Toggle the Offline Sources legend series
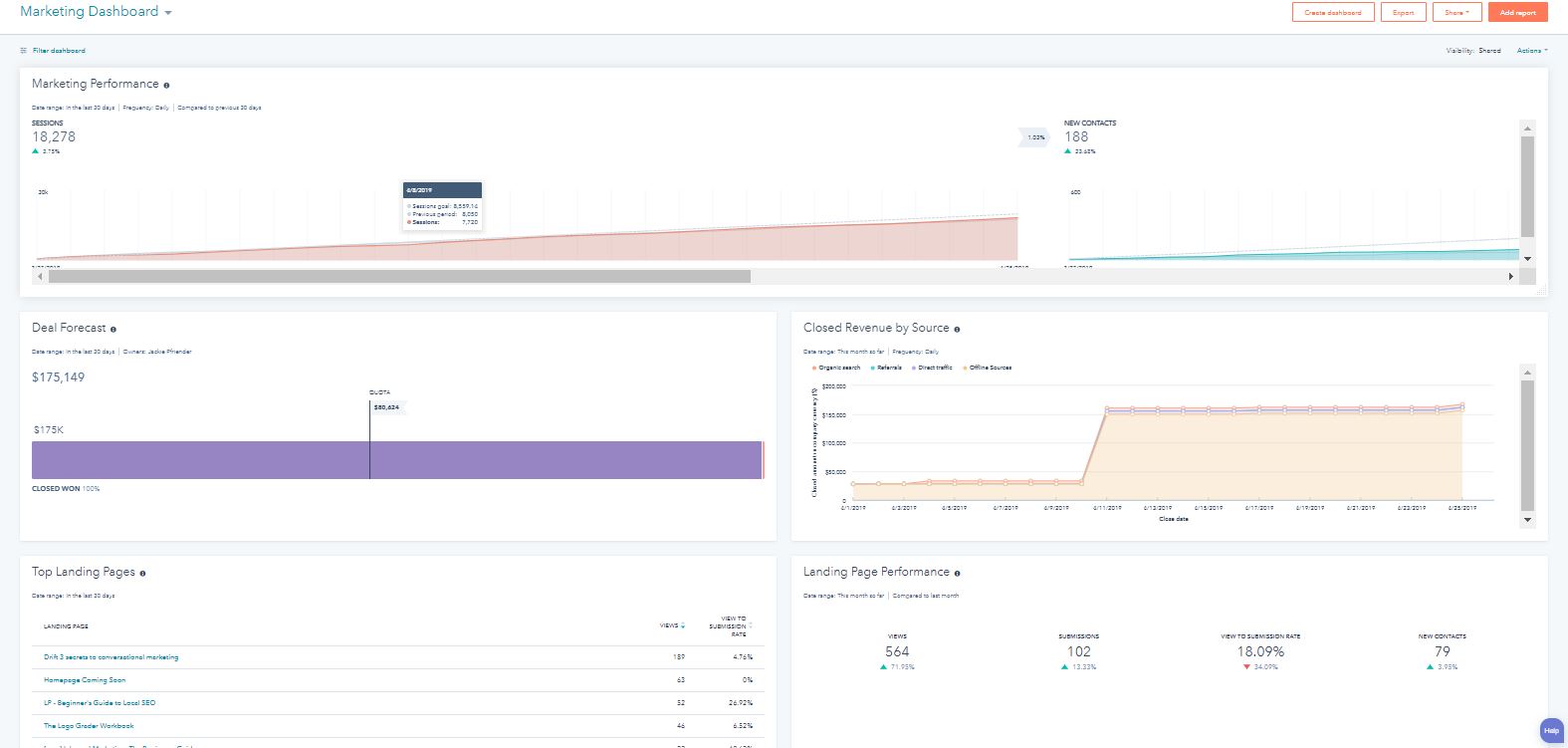The width and height of the screenshot is (1568, 748). tap(990, 368)
